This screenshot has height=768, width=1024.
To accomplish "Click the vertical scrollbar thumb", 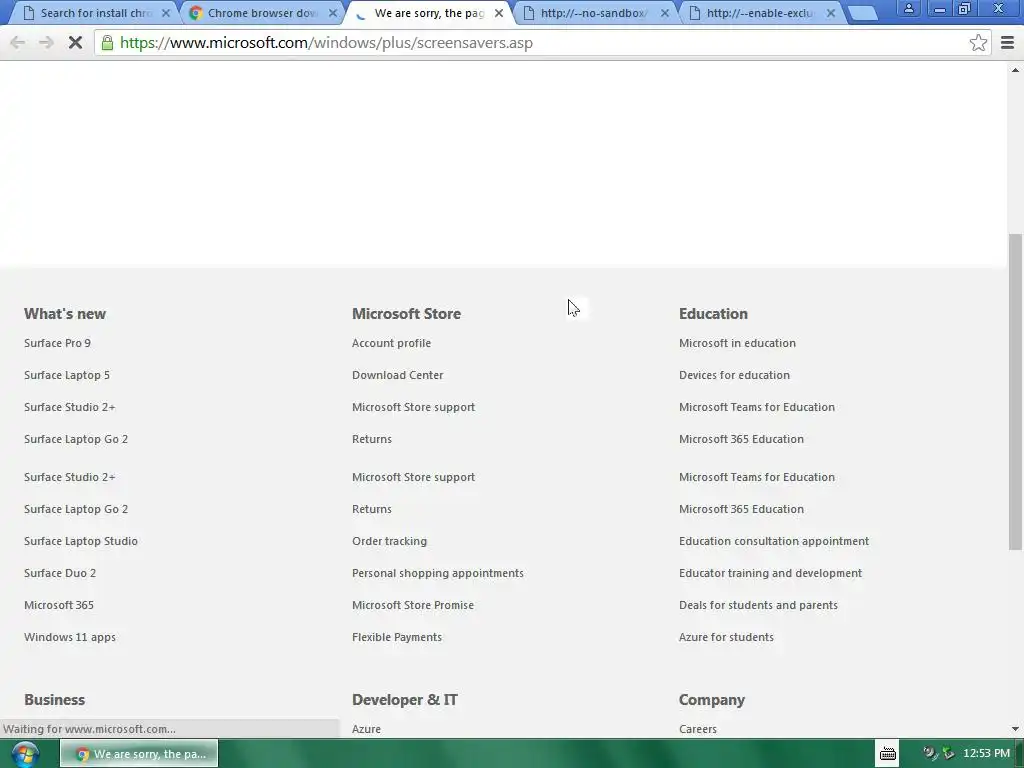I will (1015, 392).
